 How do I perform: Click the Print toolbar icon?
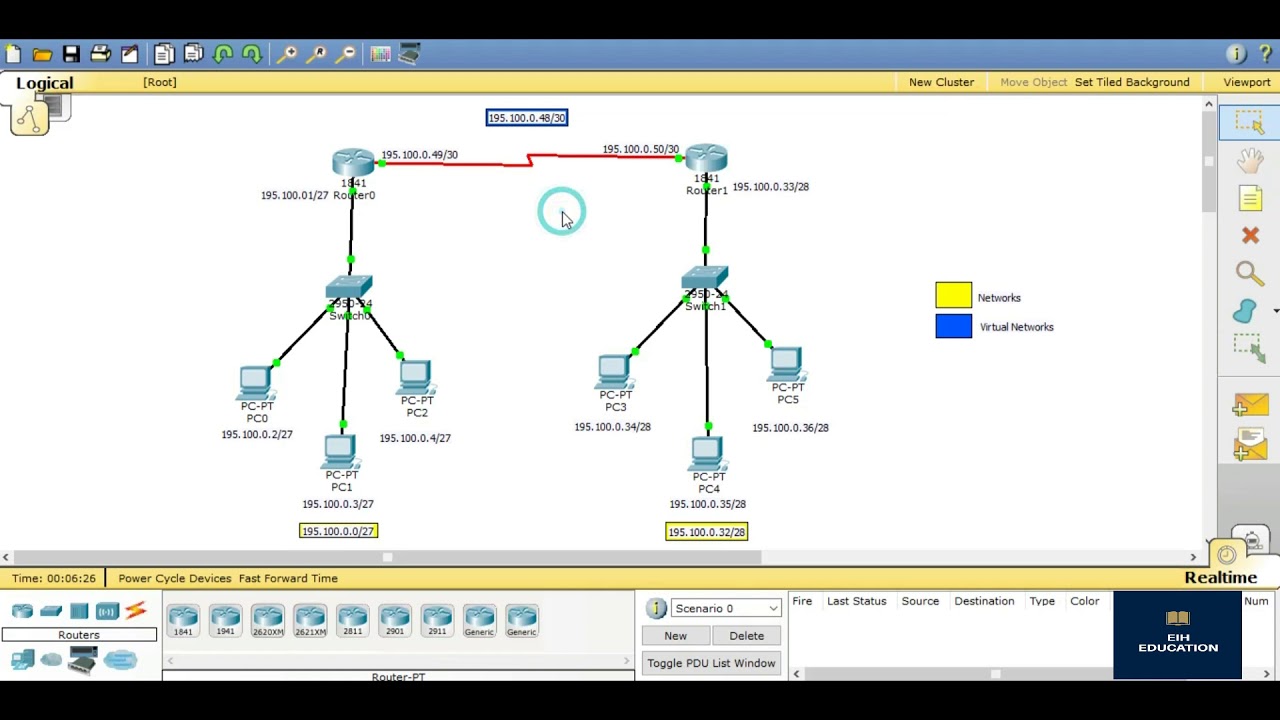(x=100, y=54)
